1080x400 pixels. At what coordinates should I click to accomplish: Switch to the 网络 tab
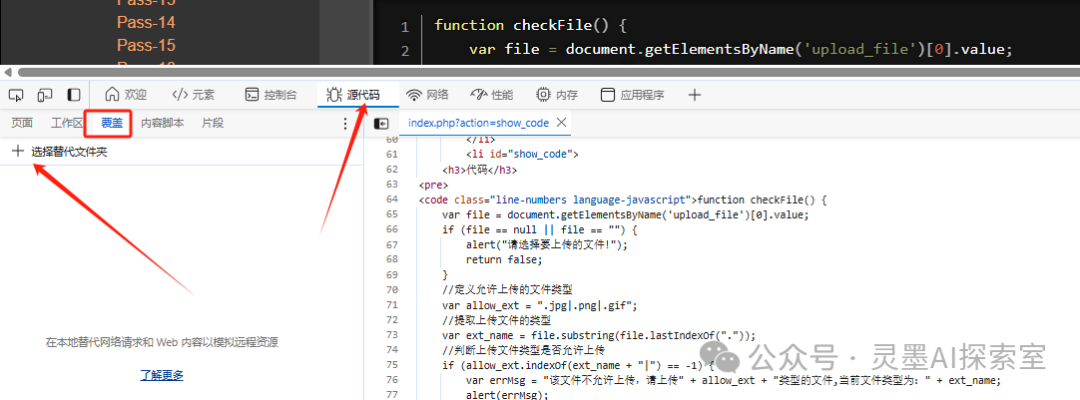[428, 95]
